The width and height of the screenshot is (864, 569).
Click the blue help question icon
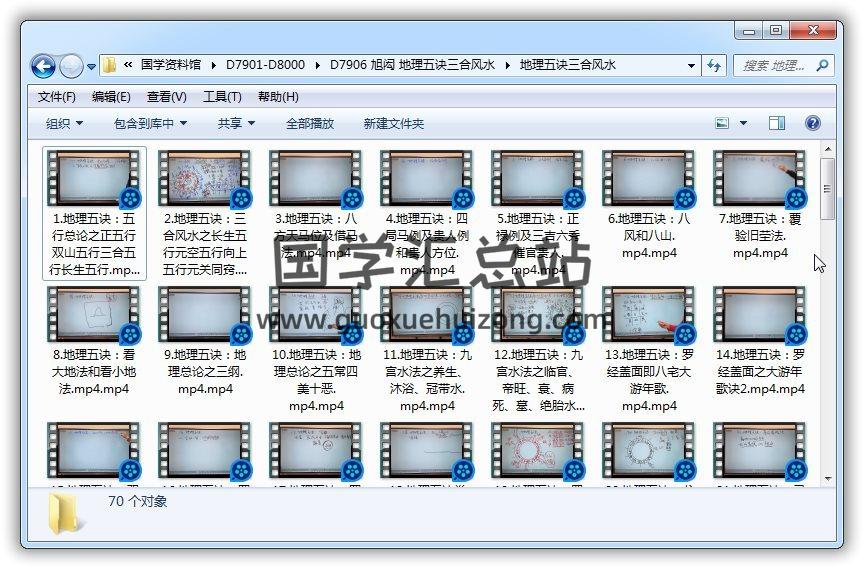click(x=812, y=123)
